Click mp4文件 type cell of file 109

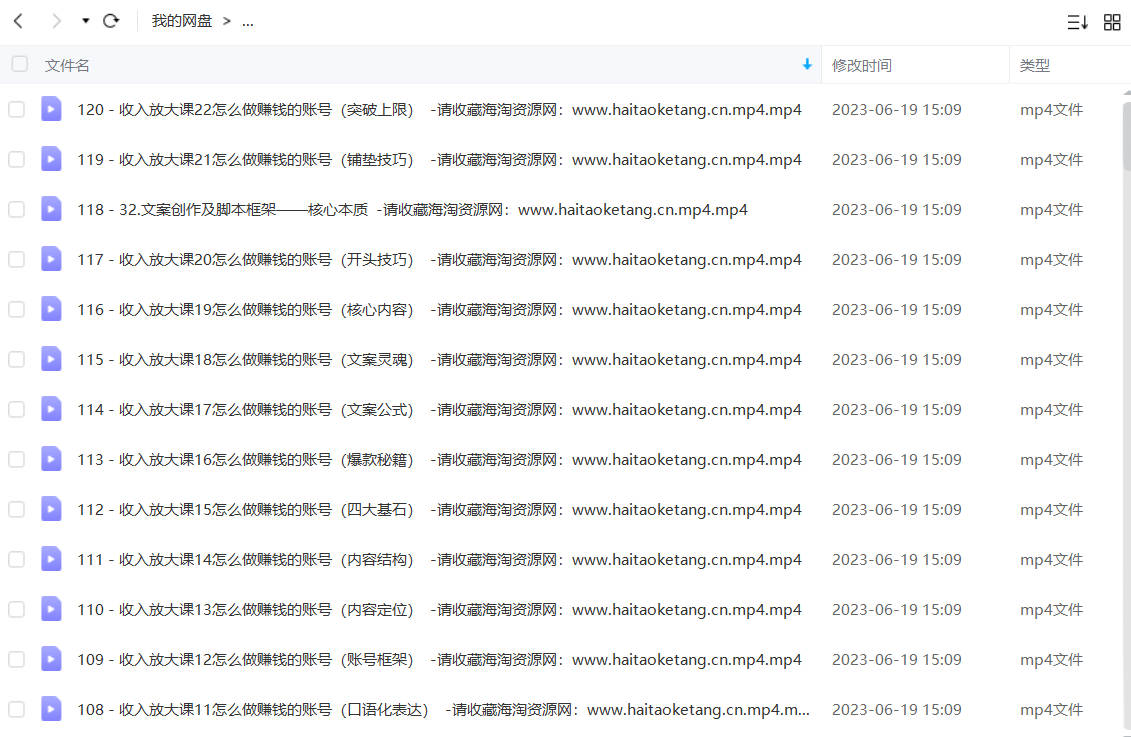[x=1051, y=660]
